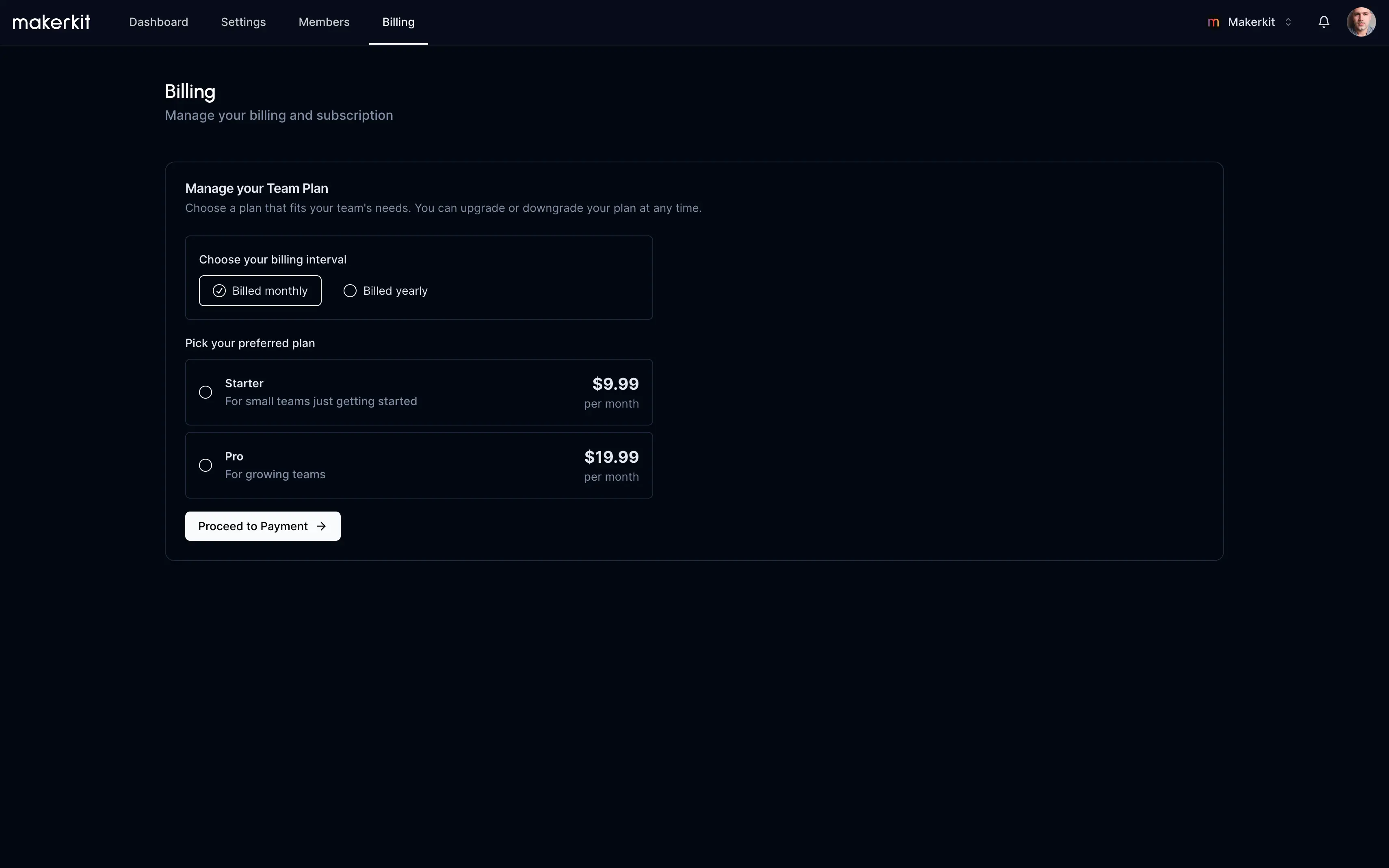Select the Pro plan radio button
Image resolution: width=1389 pixels, height=868 pixels.
[x=205, y=465]
